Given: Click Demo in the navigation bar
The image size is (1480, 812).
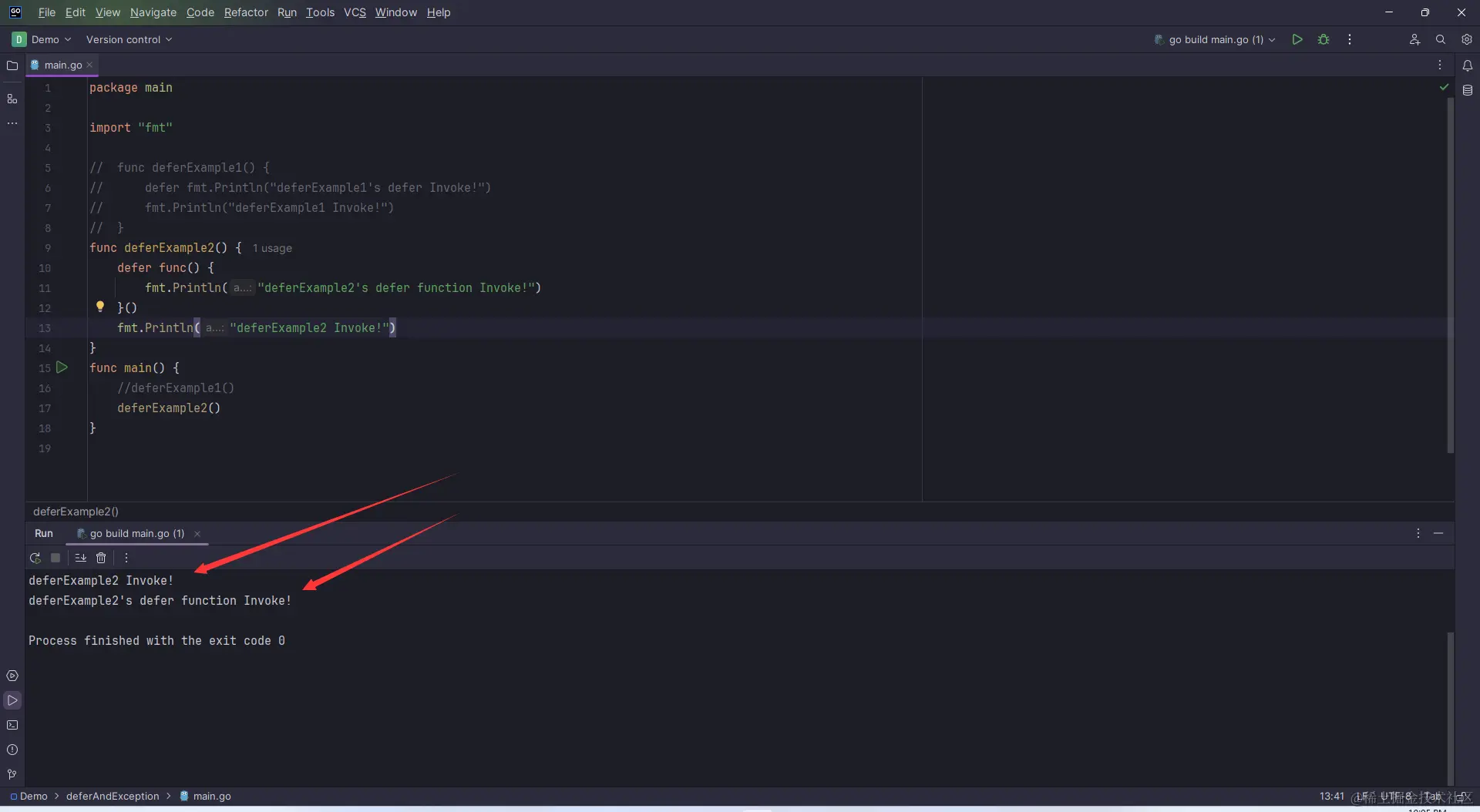Looking at the screenshot, I should pyautogui.click(x=29, y=796).
